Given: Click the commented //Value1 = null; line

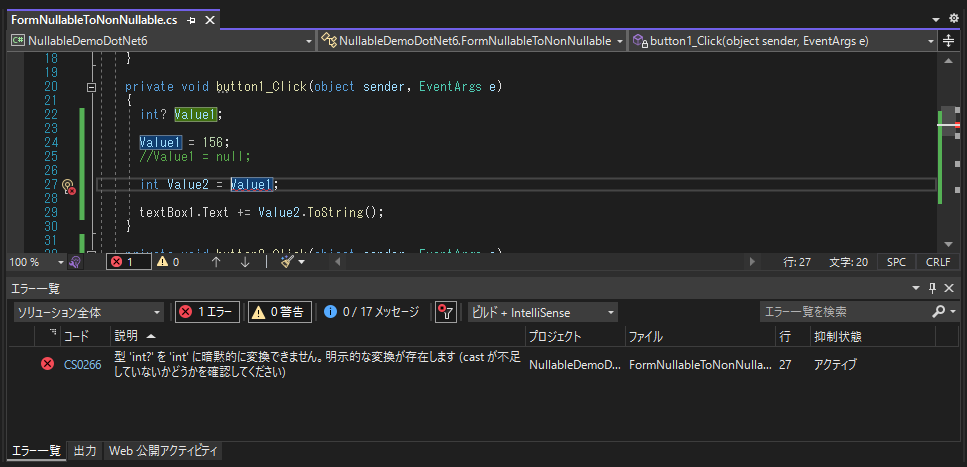Looking at the screenshot, I should [x=195, y=157].
